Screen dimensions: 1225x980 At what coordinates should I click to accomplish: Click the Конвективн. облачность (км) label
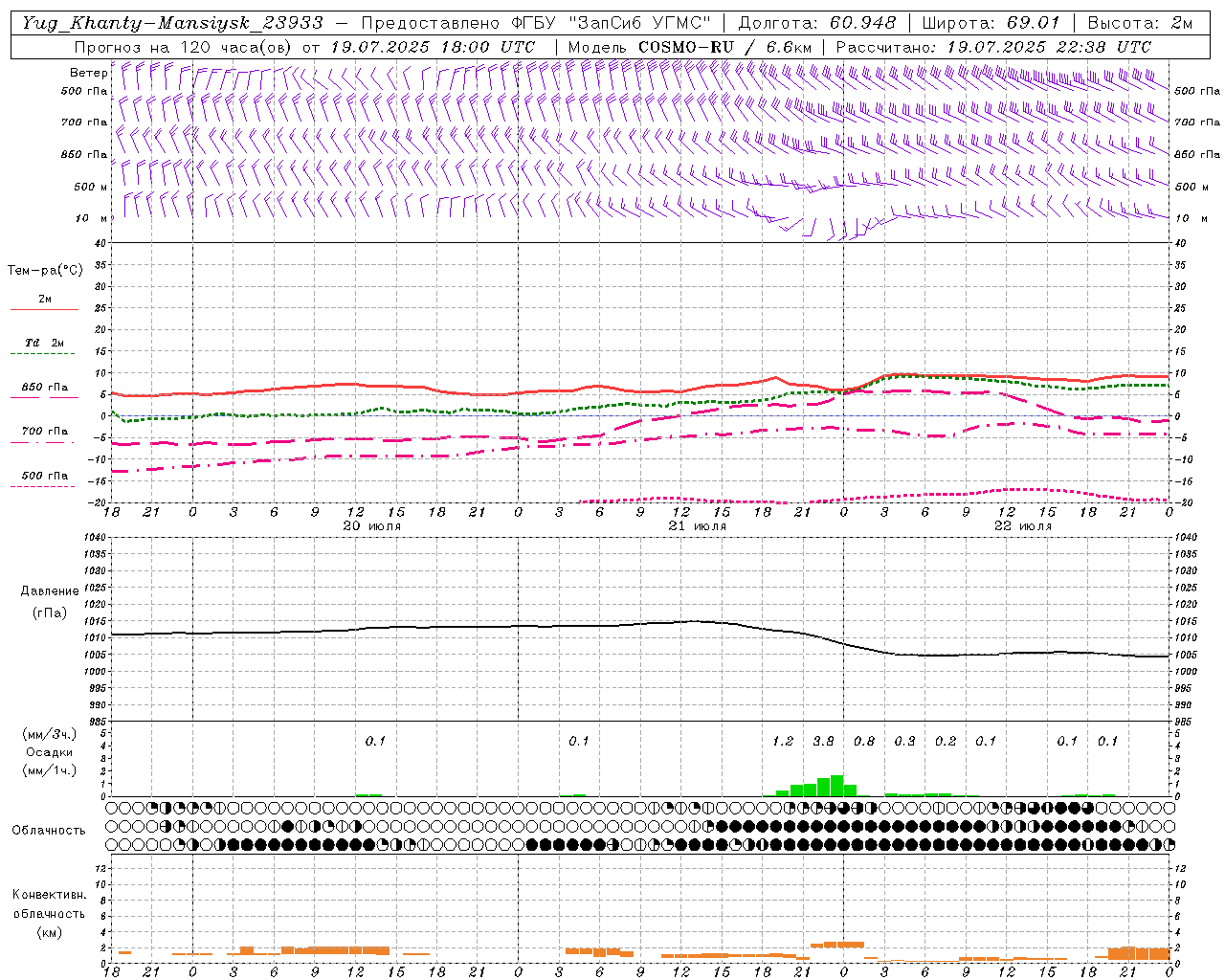(x=49, y=913)
